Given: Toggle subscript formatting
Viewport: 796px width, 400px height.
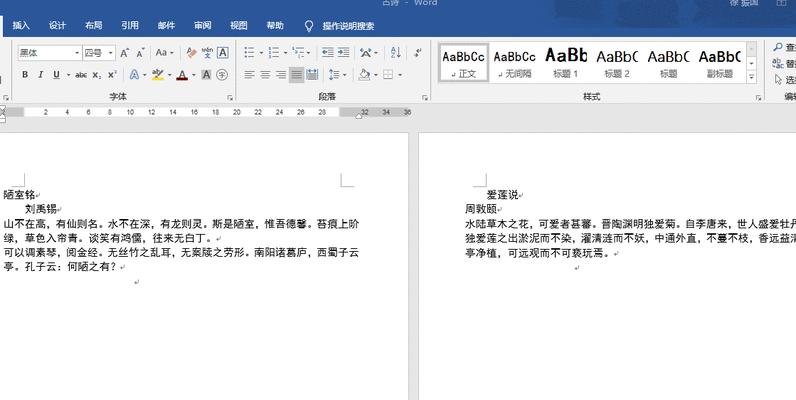Looking at the screenshot, I should tap(97, 75).
